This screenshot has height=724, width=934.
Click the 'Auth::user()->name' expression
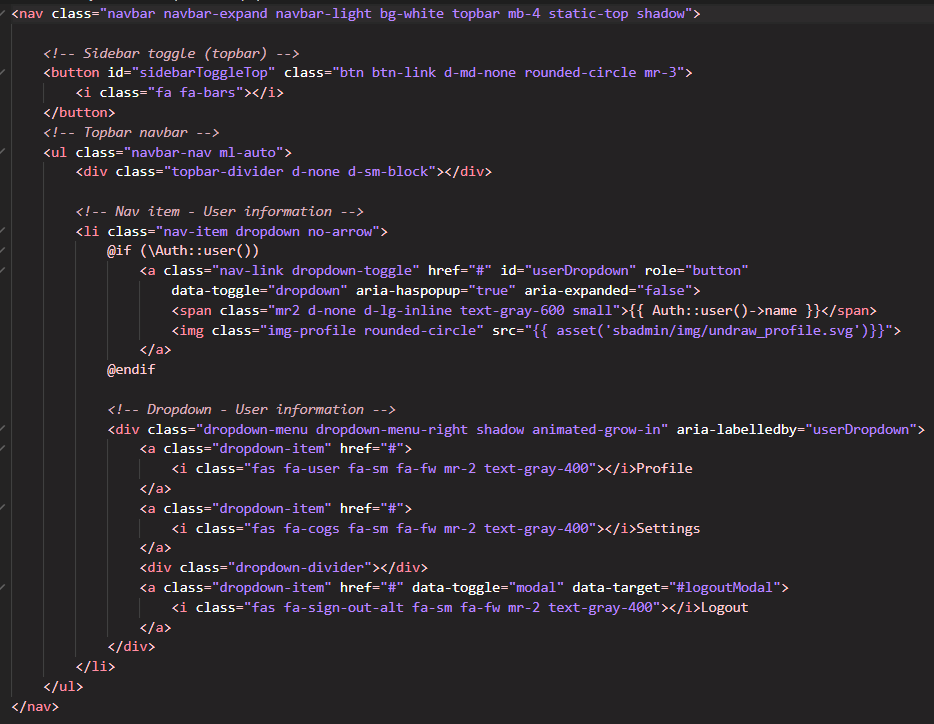[x=724, y=310]
